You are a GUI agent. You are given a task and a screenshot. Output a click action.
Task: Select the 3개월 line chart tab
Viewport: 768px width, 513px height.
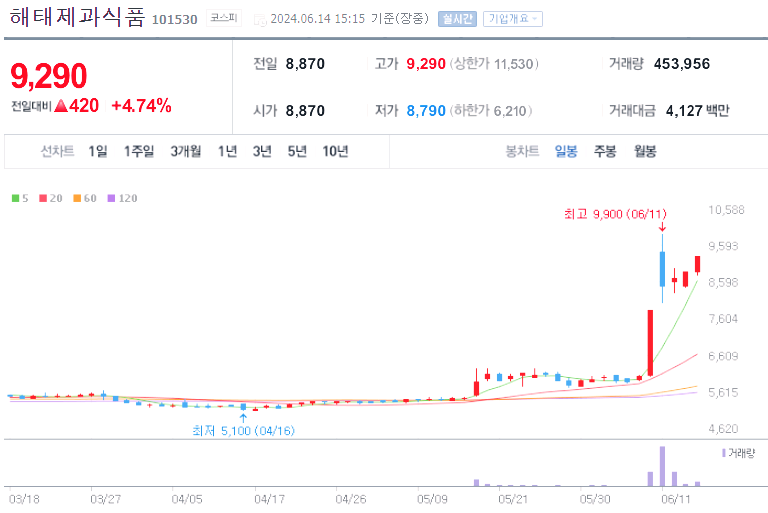186,151
